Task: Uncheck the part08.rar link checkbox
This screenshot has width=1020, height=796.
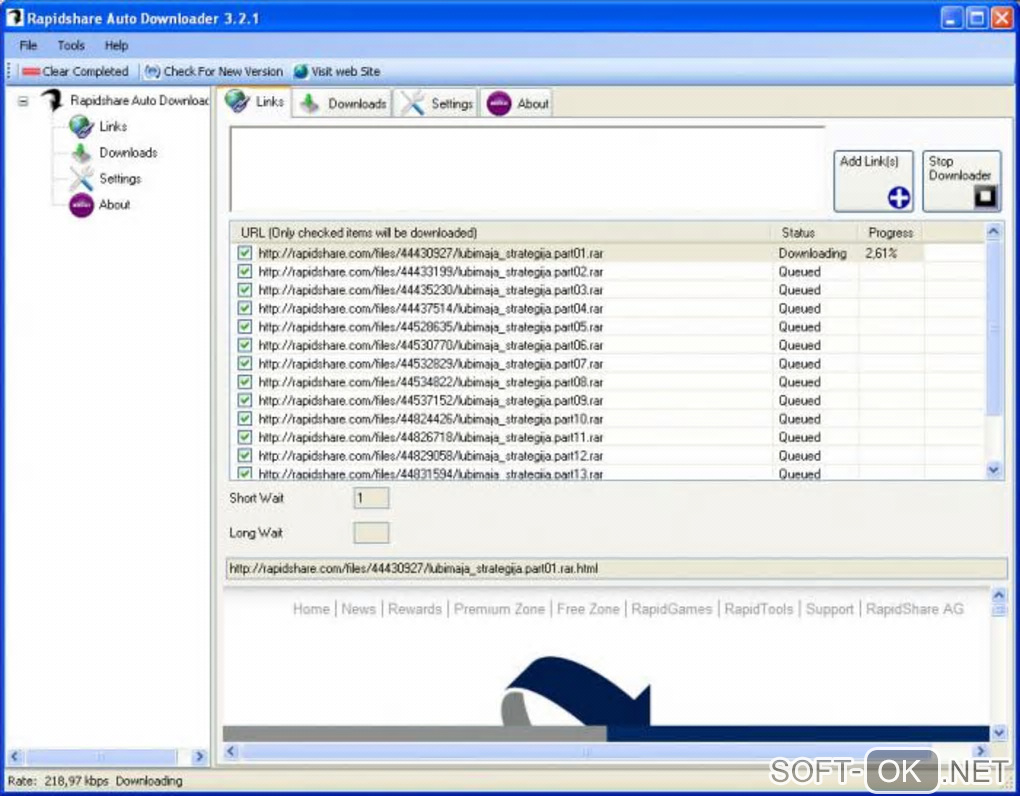Action: 245,382
